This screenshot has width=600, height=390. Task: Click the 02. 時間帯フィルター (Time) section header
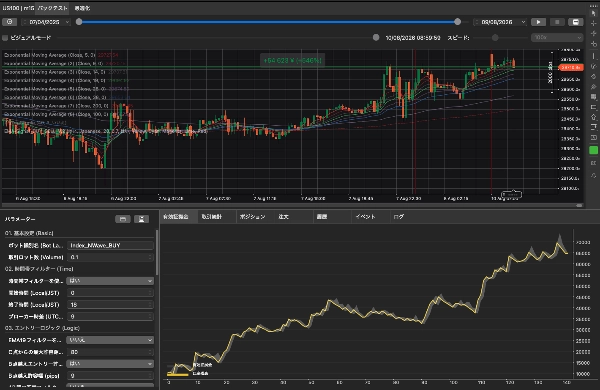point(39,269)
